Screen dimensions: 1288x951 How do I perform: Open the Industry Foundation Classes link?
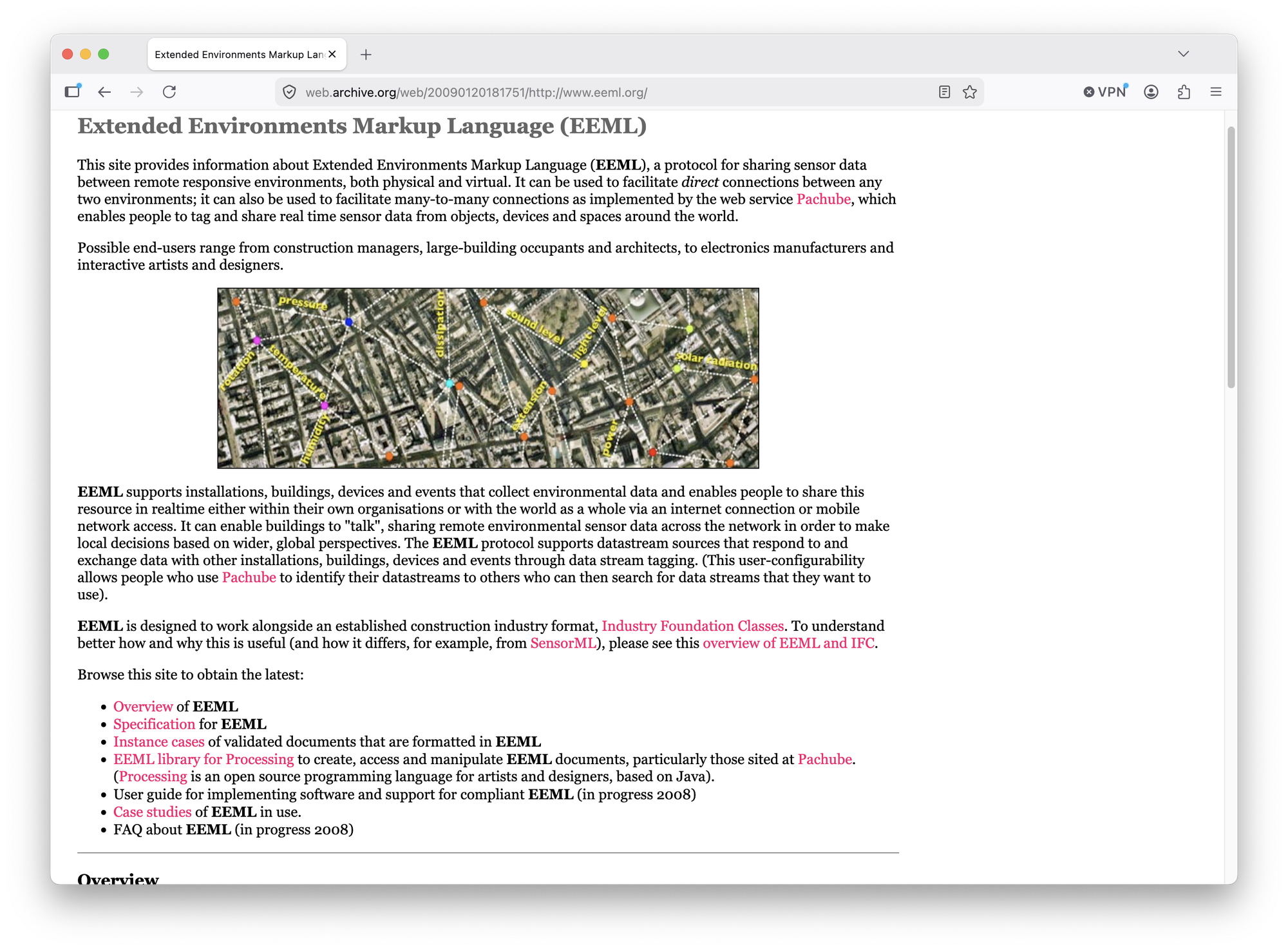(692, 626)
